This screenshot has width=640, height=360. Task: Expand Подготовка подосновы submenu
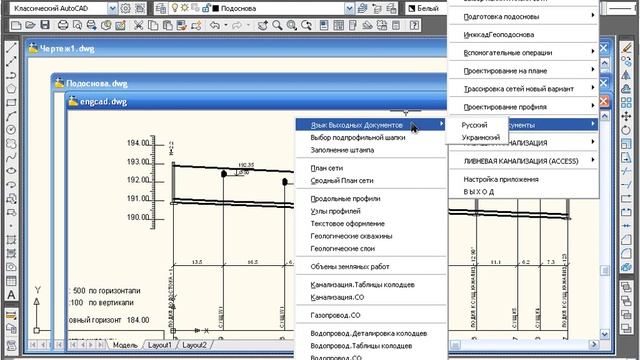524,17
